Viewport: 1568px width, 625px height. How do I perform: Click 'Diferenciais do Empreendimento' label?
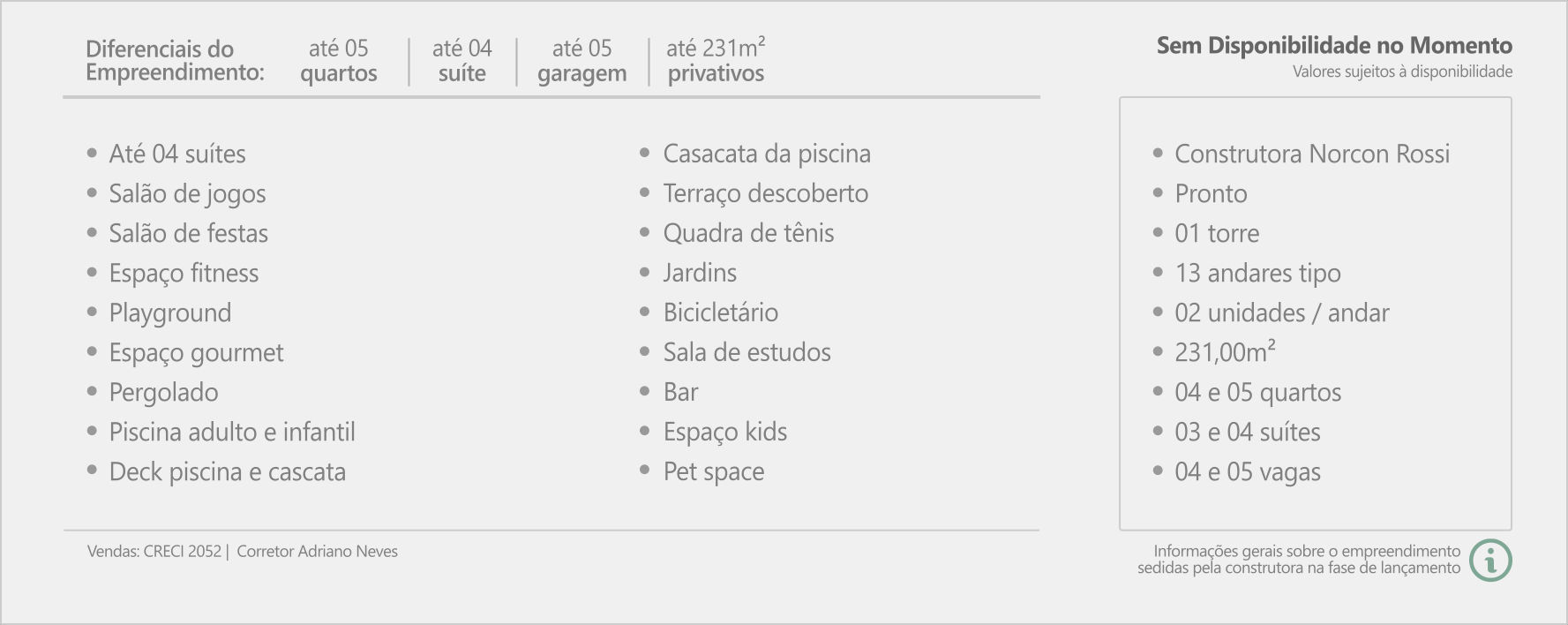[175, 61]
